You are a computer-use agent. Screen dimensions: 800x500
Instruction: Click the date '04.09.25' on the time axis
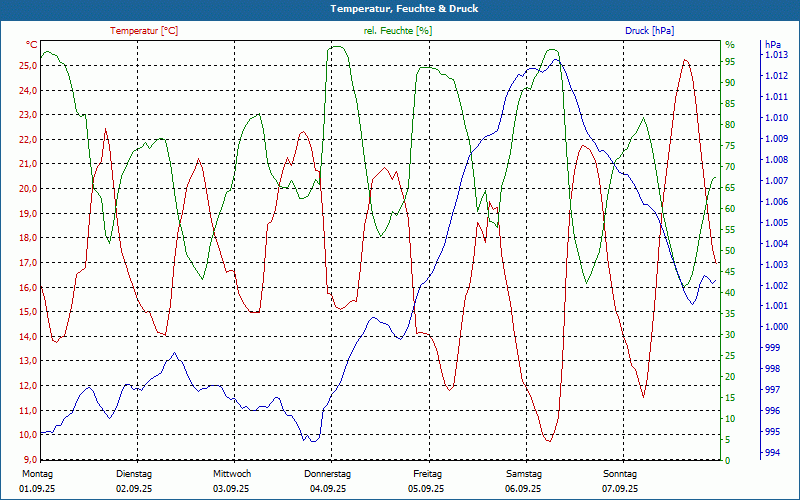click(x=328, y=489)
